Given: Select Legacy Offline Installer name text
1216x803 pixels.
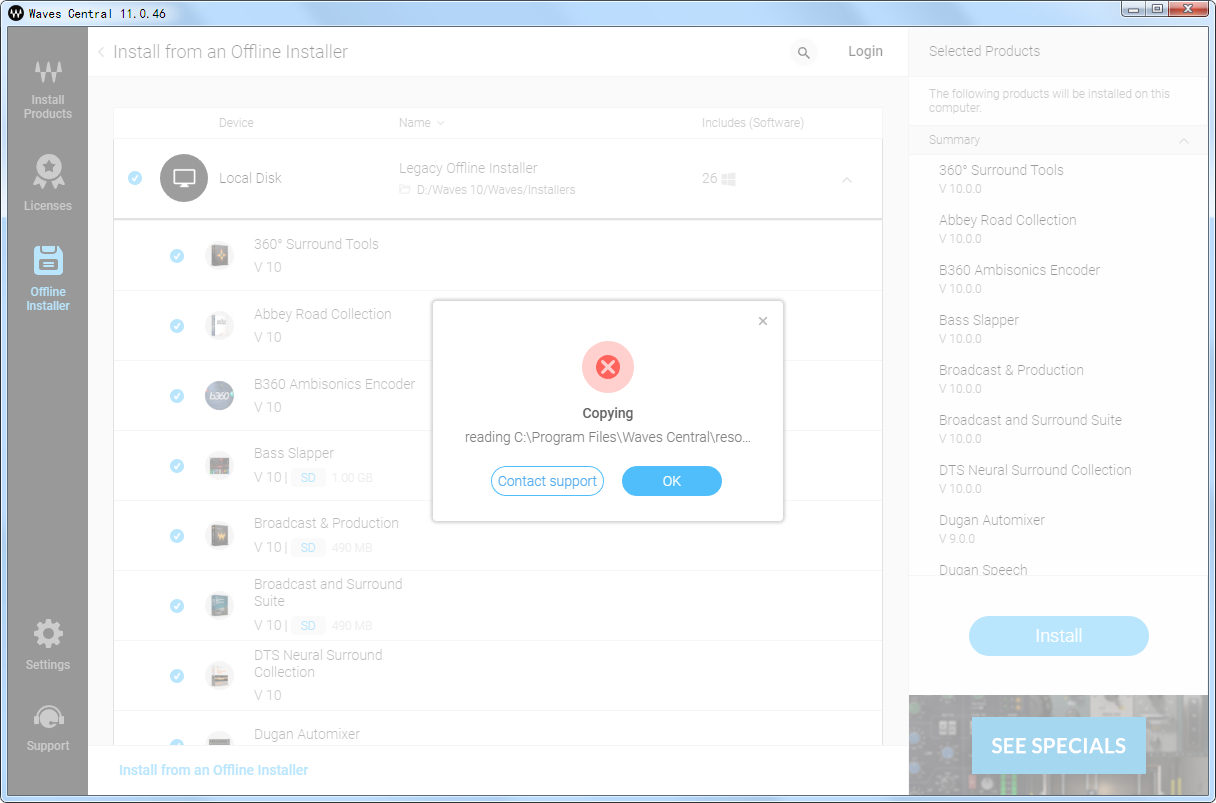Looking at the screenshot, I should [468, 168].
